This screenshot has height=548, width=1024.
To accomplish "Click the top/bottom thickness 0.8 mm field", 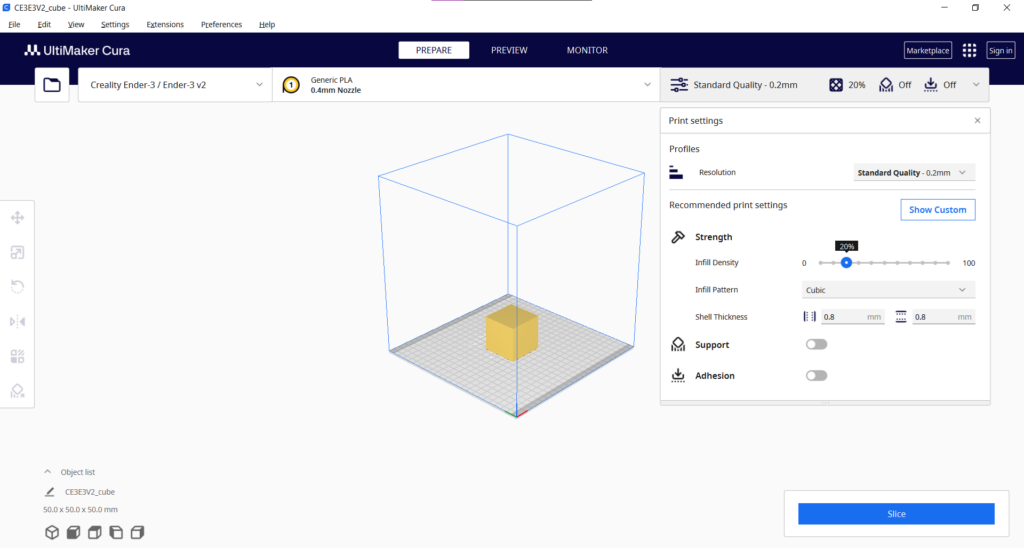I will [x=944, y=317].
